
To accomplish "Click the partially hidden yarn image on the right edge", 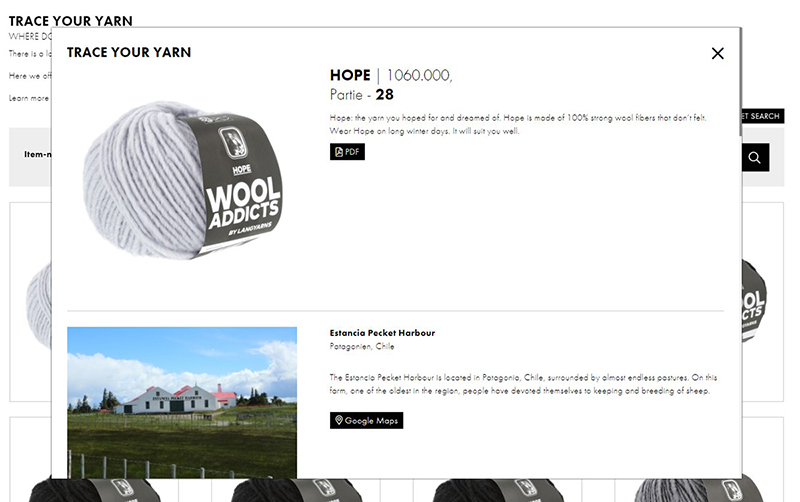I will point(755,300).
